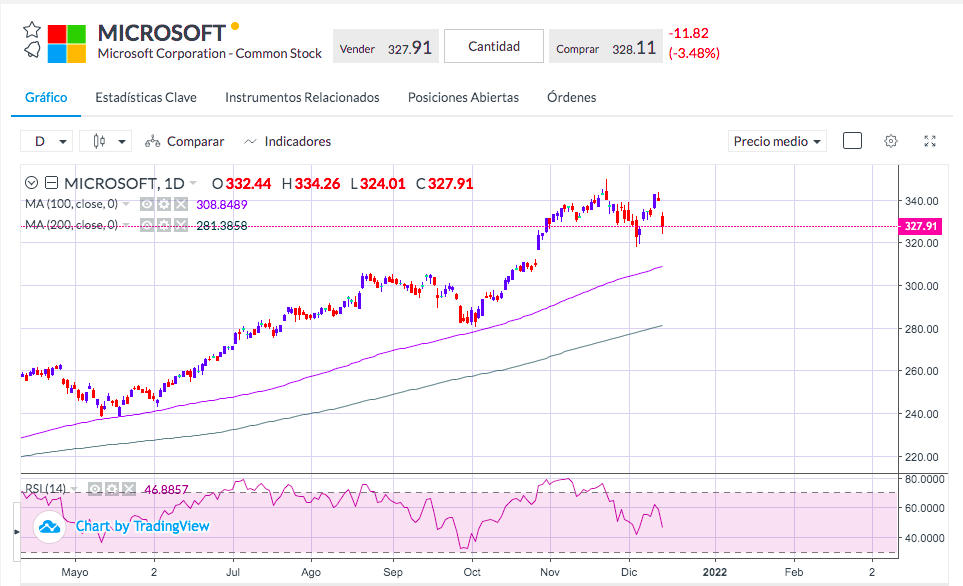The height and width of the screenshot is (586, 963).
Task: Click the Vender 327.91 sell button
Action: [386, 46]
